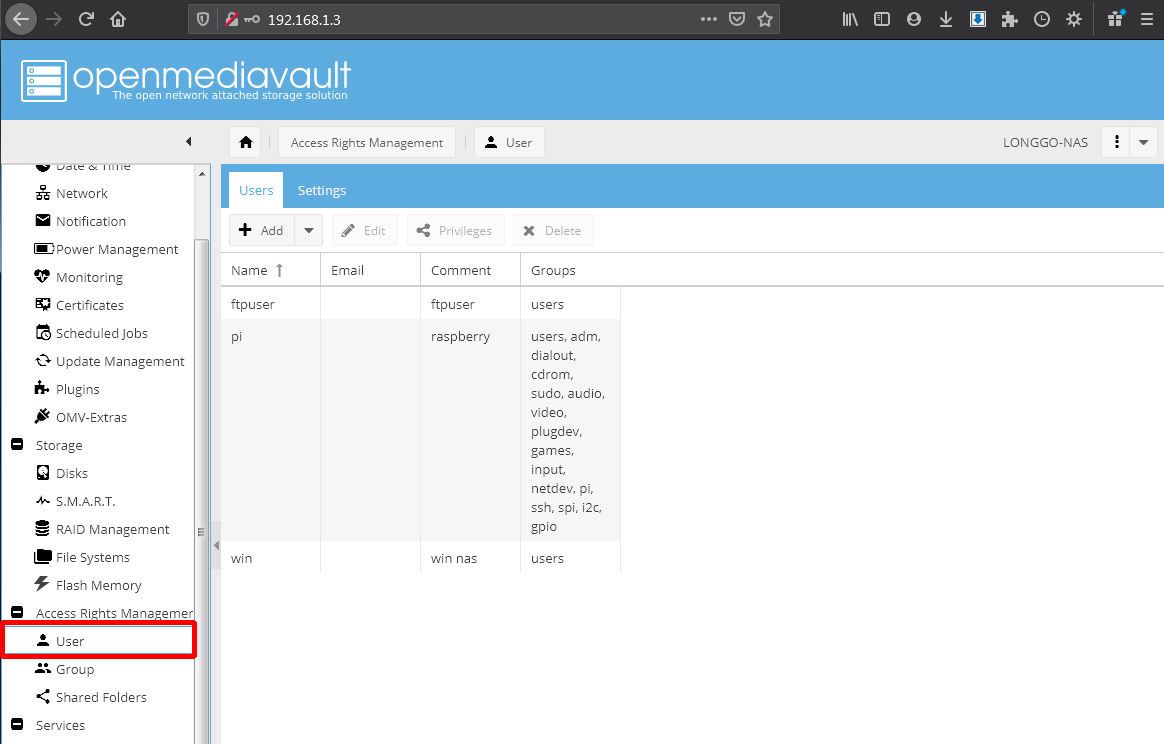The image size is (1164, 744).
Task: Select the ftpuser row
Action: 420,304
